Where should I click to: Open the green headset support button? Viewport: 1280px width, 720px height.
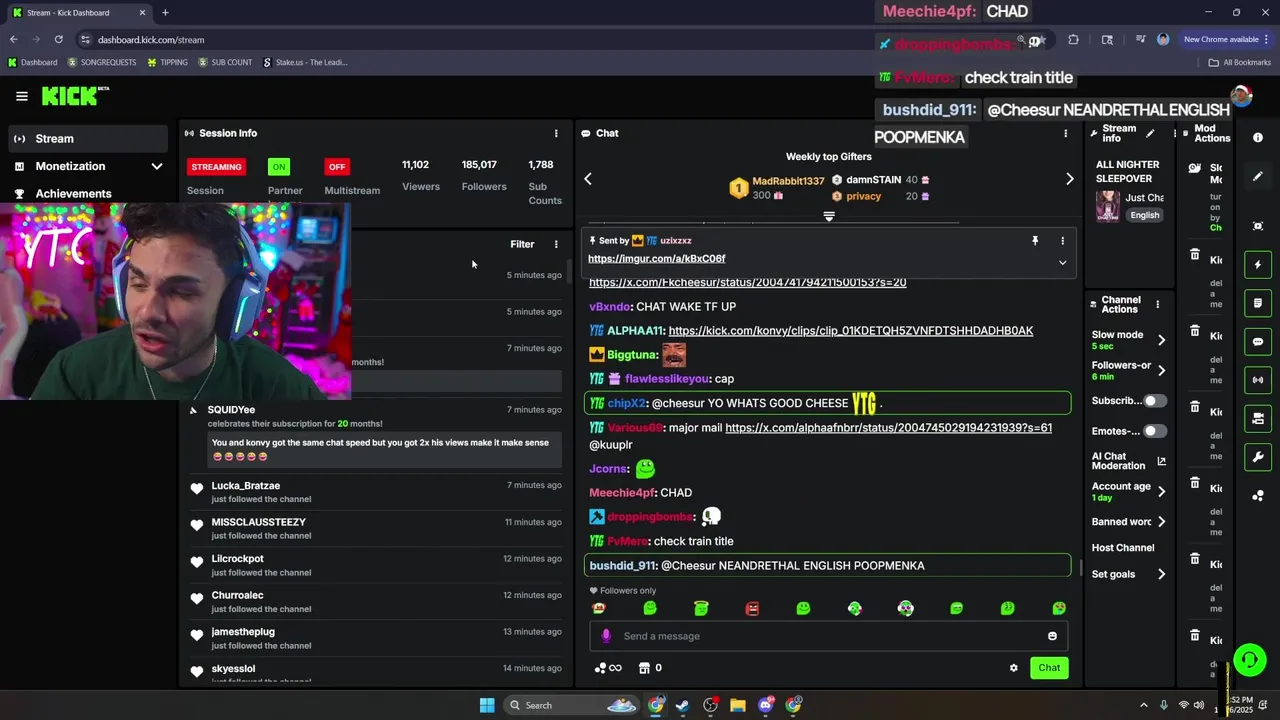[1249, 659]
